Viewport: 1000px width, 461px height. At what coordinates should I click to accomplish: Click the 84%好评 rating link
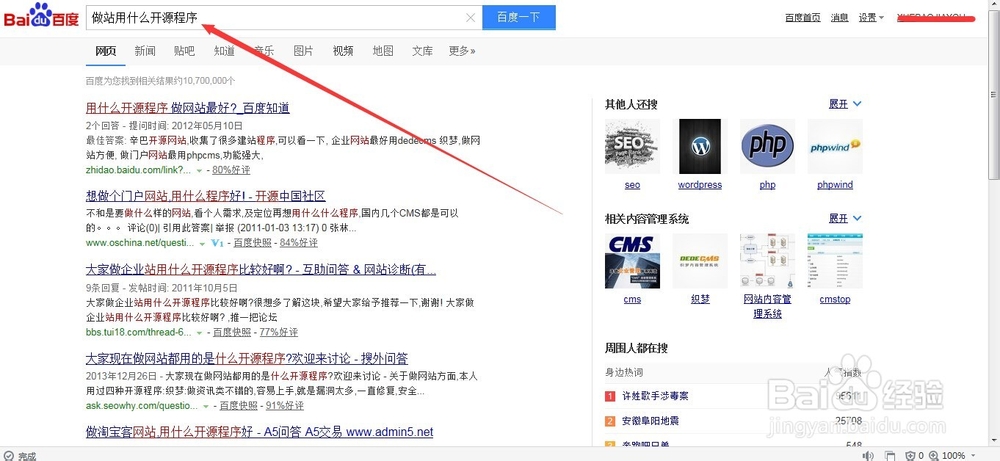click(x=298, y=243)
